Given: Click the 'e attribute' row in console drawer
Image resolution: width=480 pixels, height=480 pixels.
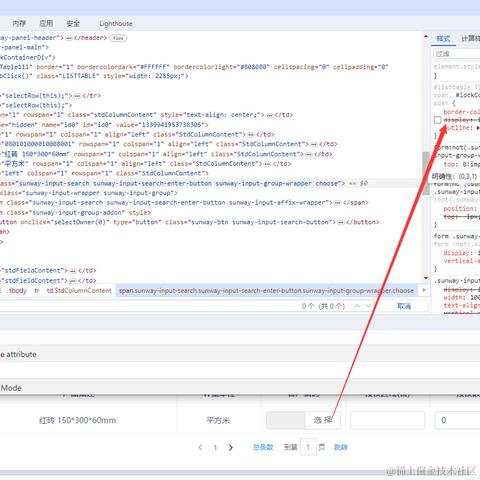Looking at the screenshot, I should click(x=240, y=354).
